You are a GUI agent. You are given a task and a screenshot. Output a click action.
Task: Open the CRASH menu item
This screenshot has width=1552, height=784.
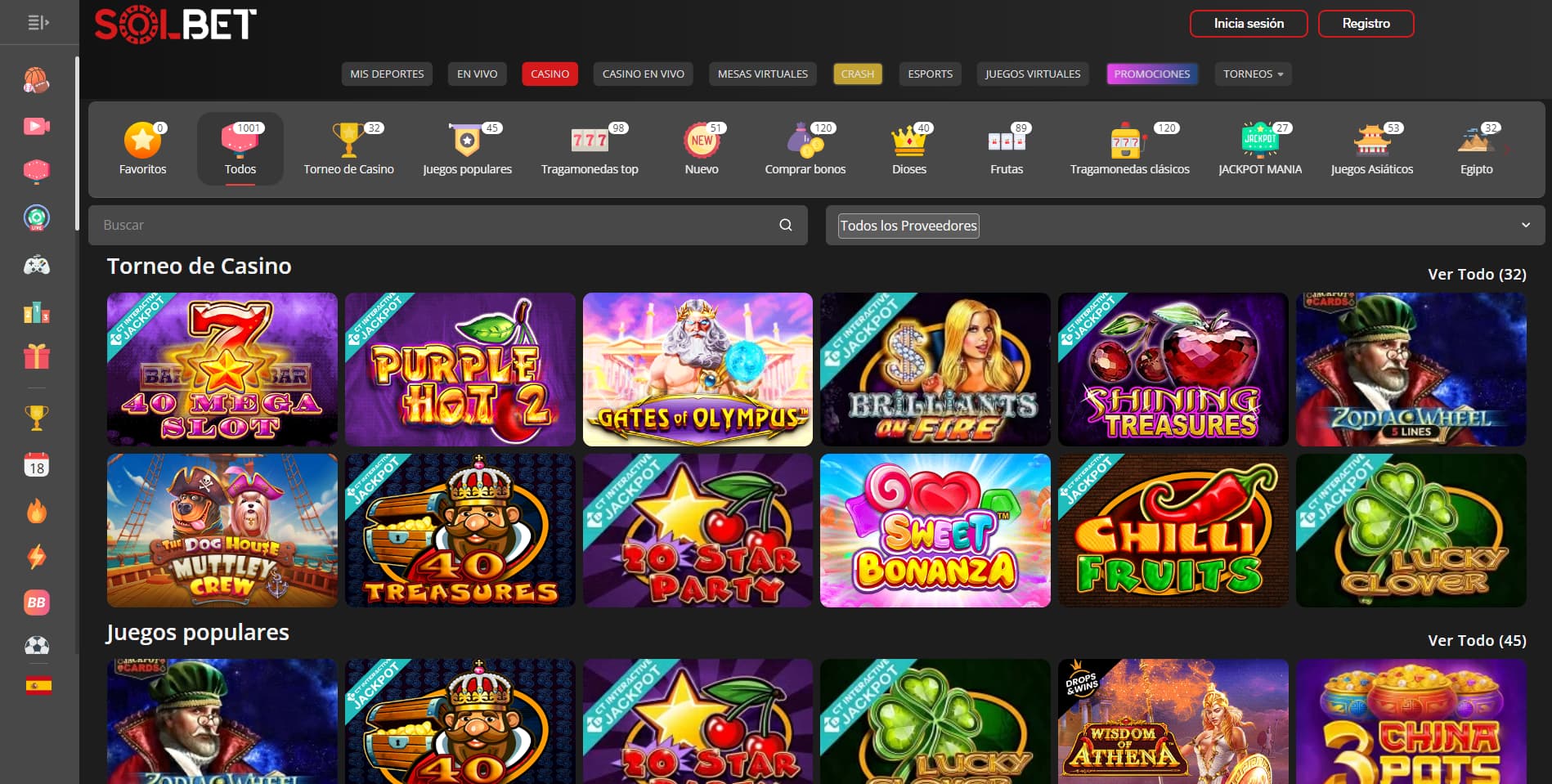coord(857,74)
